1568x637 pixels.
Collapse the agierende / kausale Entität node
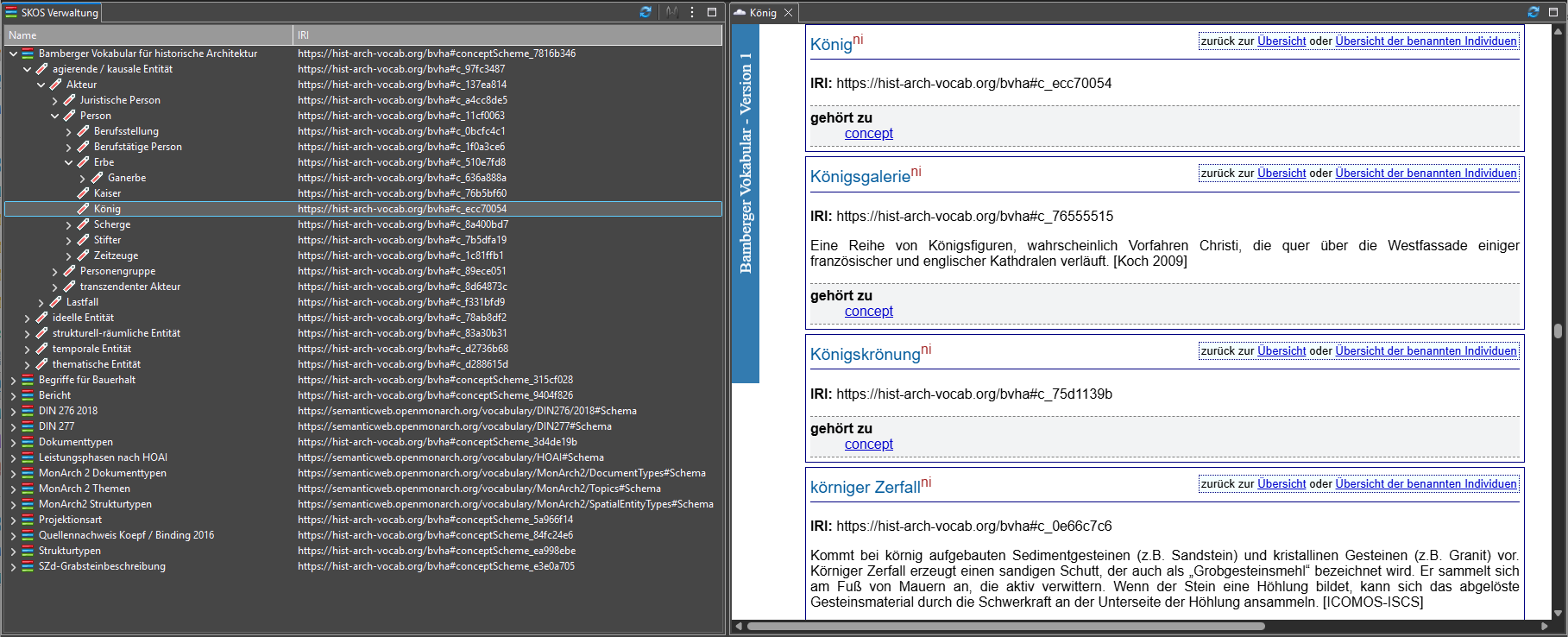[27, 69]
